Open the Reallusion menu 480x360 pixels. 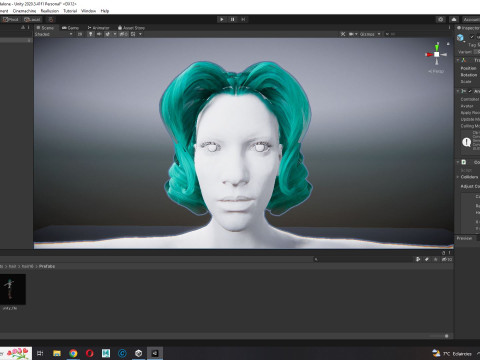tap(50, 11)
